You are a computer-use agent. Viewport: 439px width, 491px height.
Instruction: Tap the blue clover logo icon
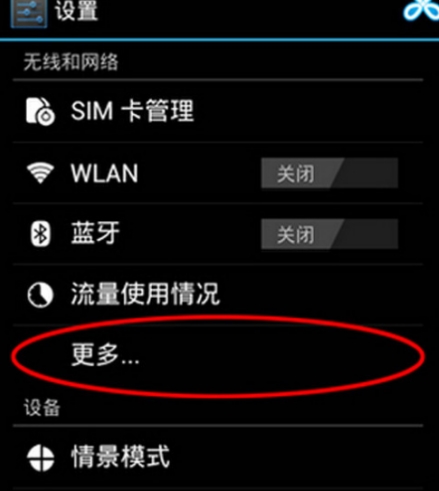point(422,10)
